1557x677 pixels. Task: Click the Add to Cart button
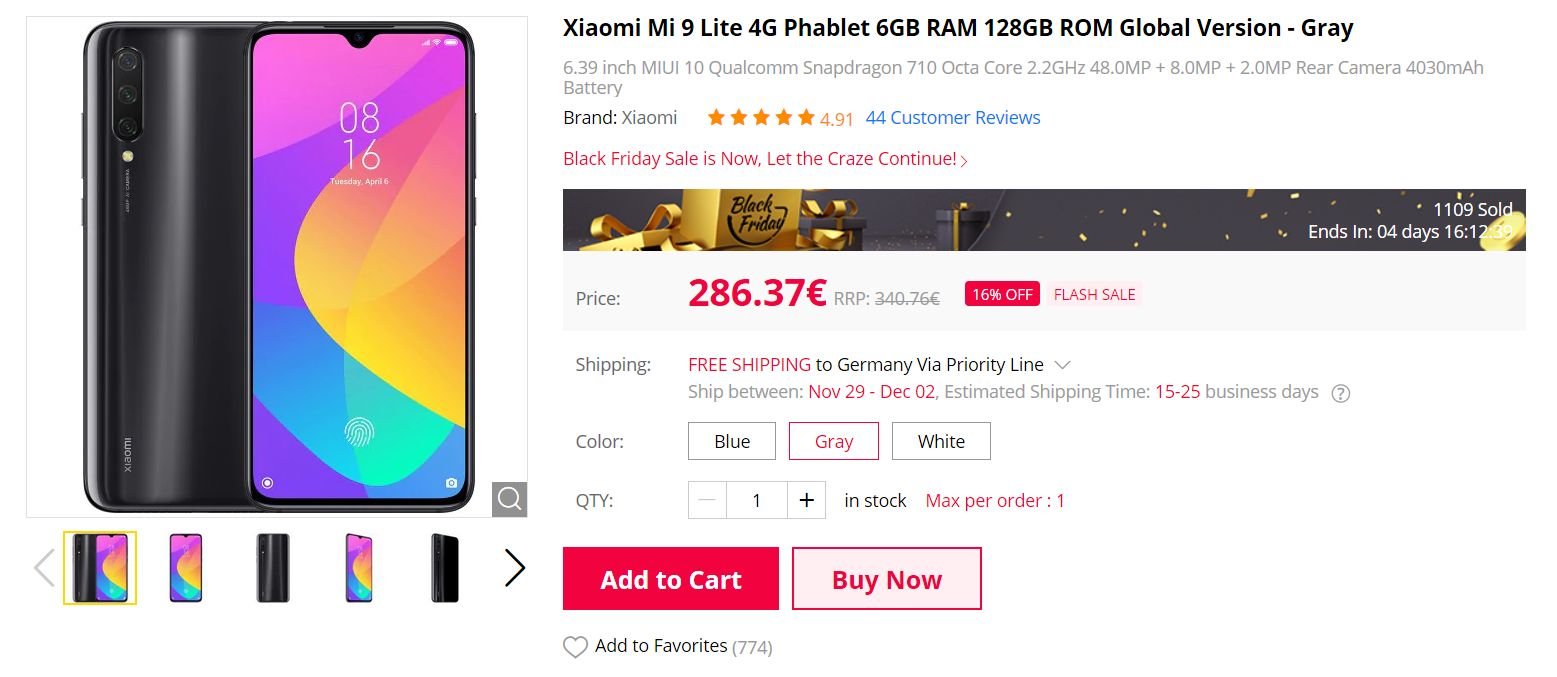coord(671,579)
